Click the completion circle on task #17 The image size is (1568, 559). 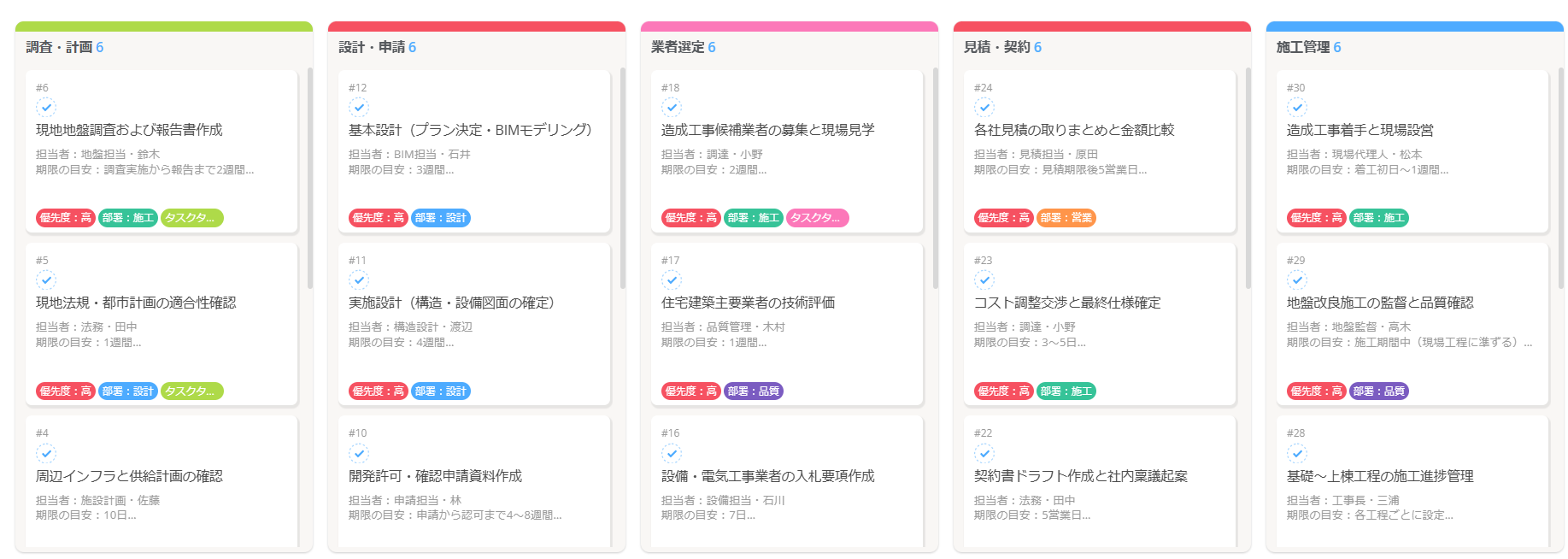tap(672, 279)
